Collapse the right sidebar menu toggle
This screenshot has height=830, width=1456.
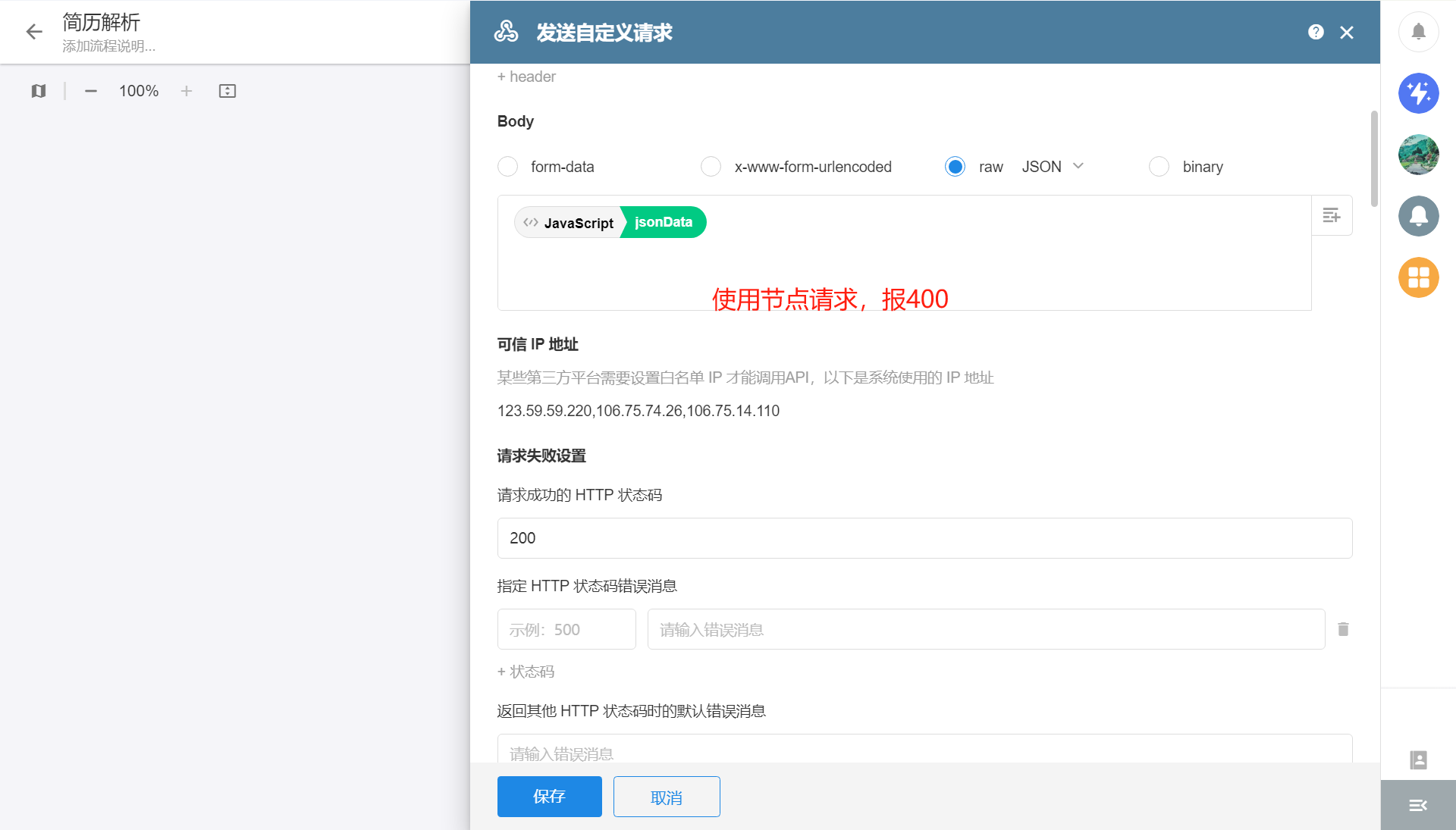[x=1418, y=805]
